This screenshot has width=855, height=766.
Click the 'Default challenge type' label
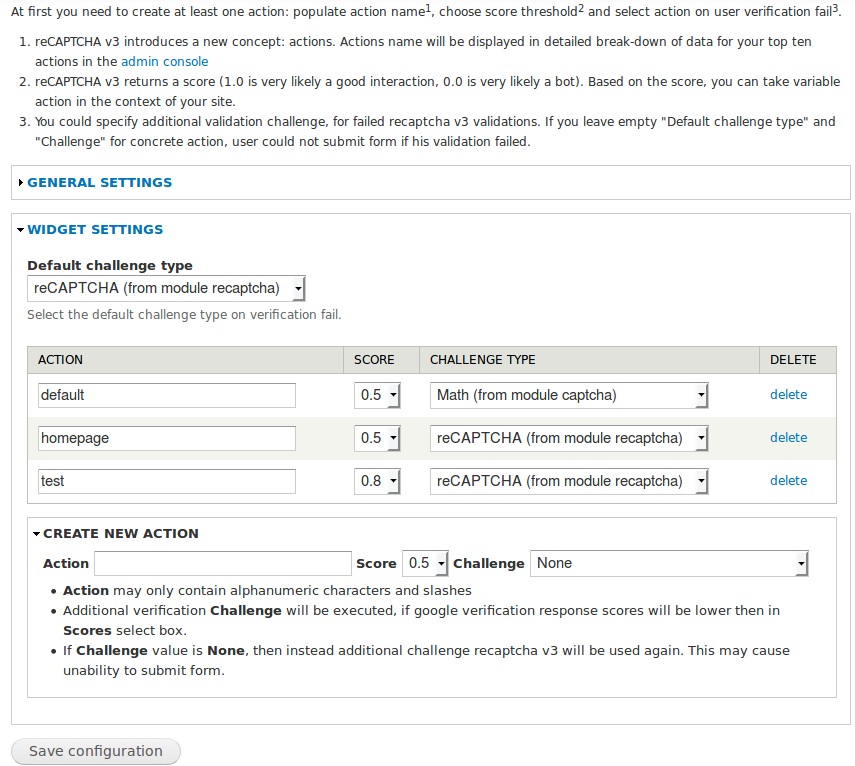point(110,266)
